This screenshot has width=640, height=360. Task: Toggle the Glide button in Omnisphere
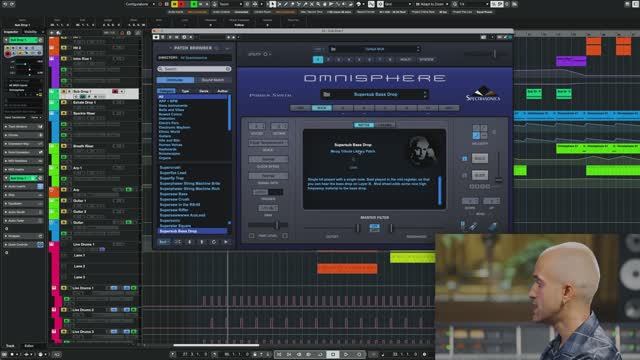(480, 175)
